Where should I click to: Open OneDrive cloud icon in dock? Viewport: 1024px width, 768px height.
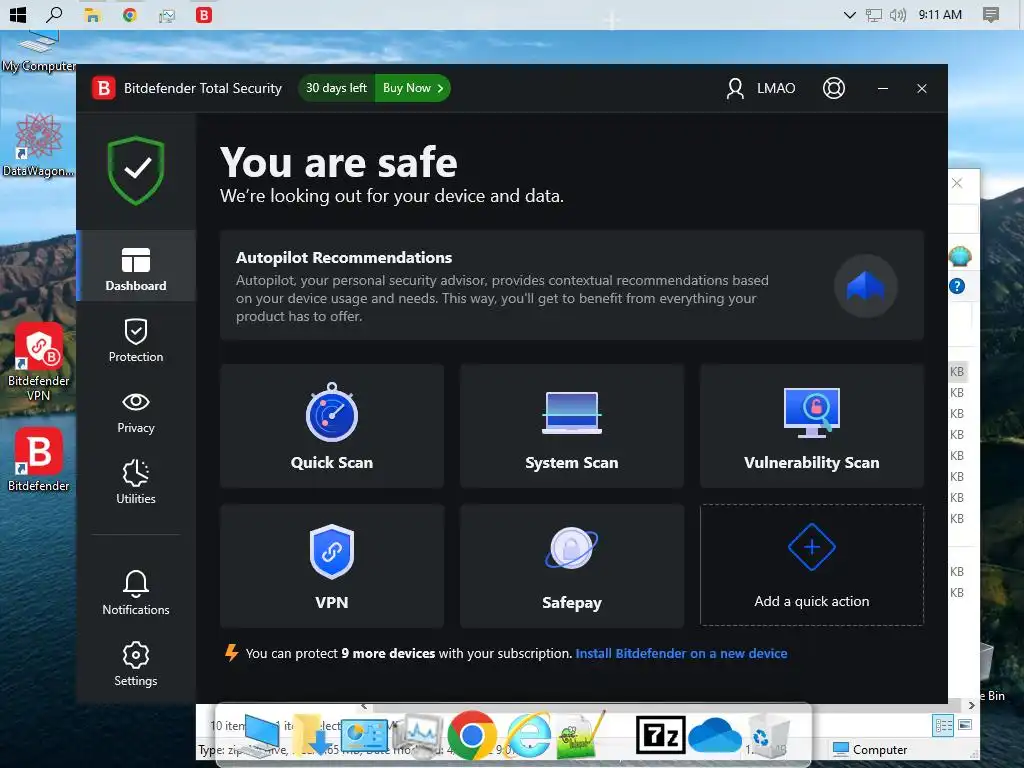click(x=715, y=737)
